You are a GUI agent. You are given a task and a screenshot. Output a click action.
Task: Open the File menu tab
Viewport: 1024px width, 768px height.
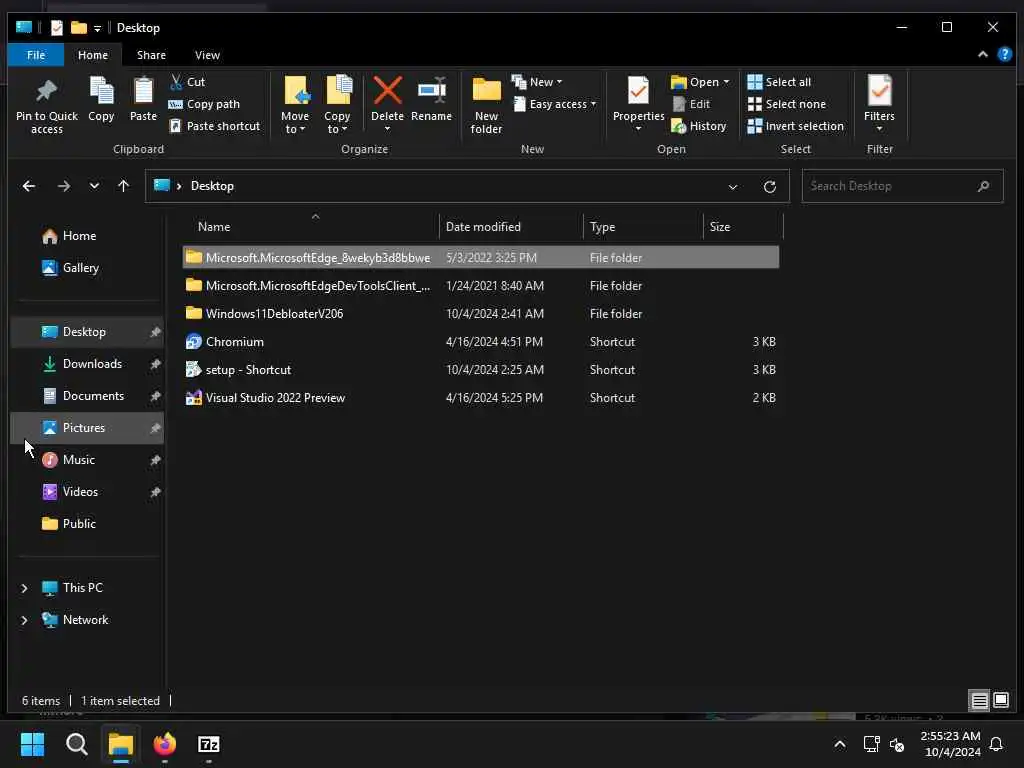[x=36, y=55]
